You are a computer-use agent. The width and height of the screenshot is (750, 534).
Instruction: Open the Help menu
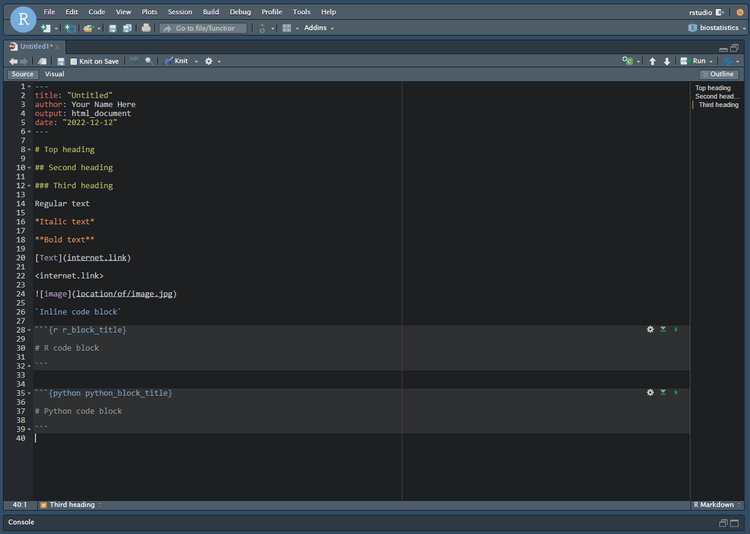pos(329,12)
